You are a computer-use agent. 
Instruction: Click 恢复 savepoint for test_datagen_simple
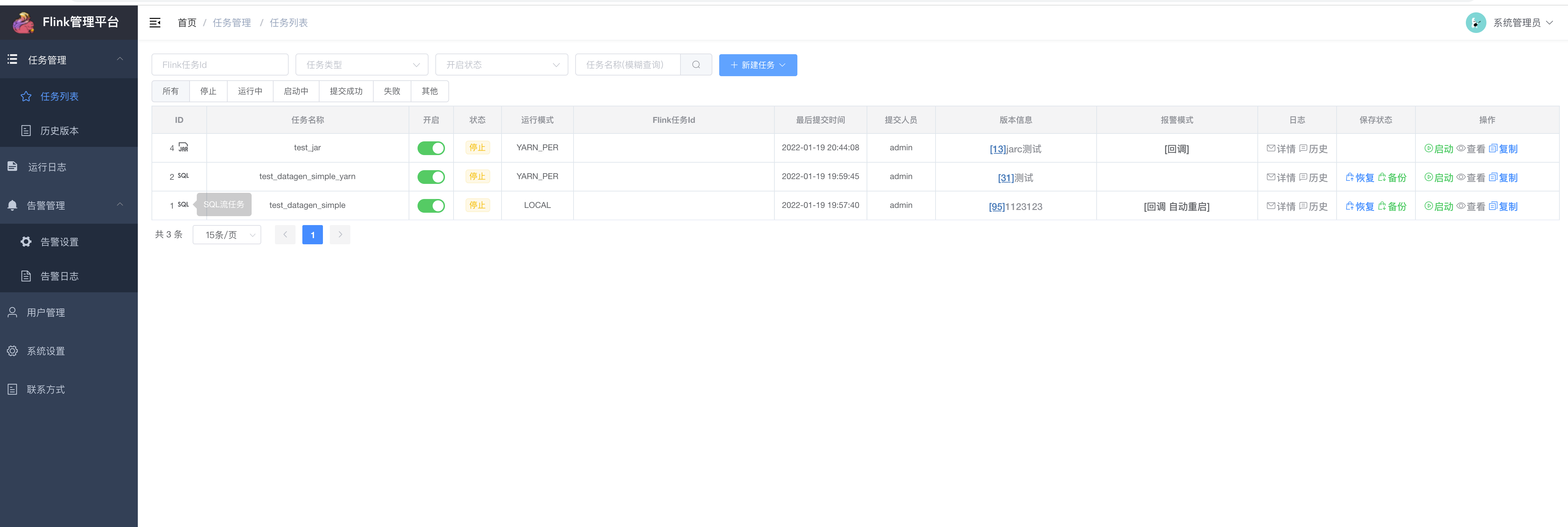click(1360, 206)
